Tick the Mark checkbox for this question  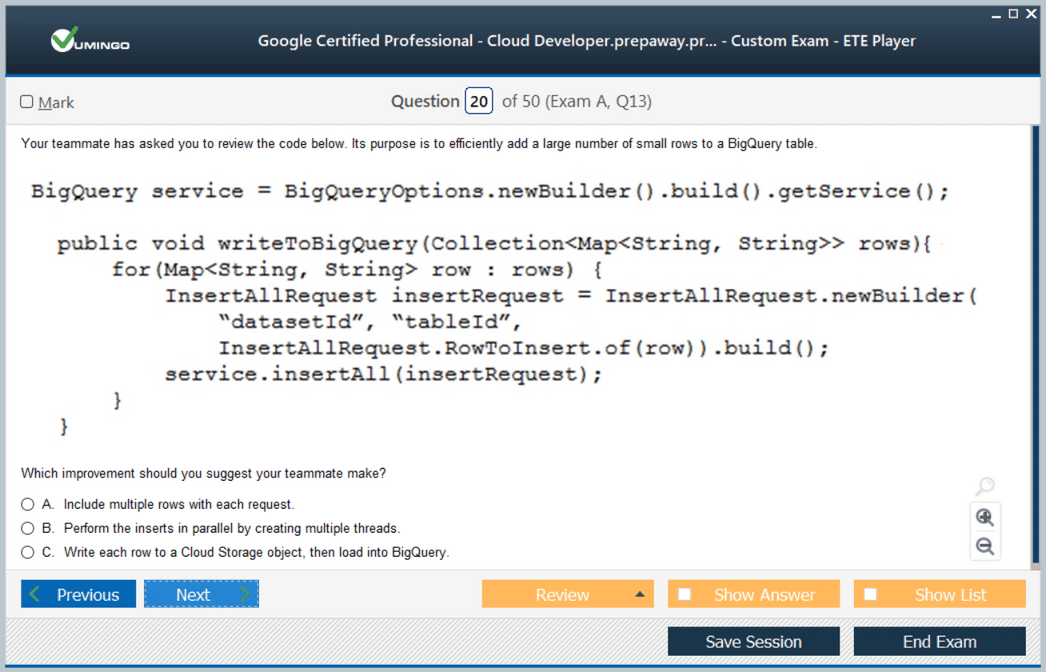click(x=27, y=102)
